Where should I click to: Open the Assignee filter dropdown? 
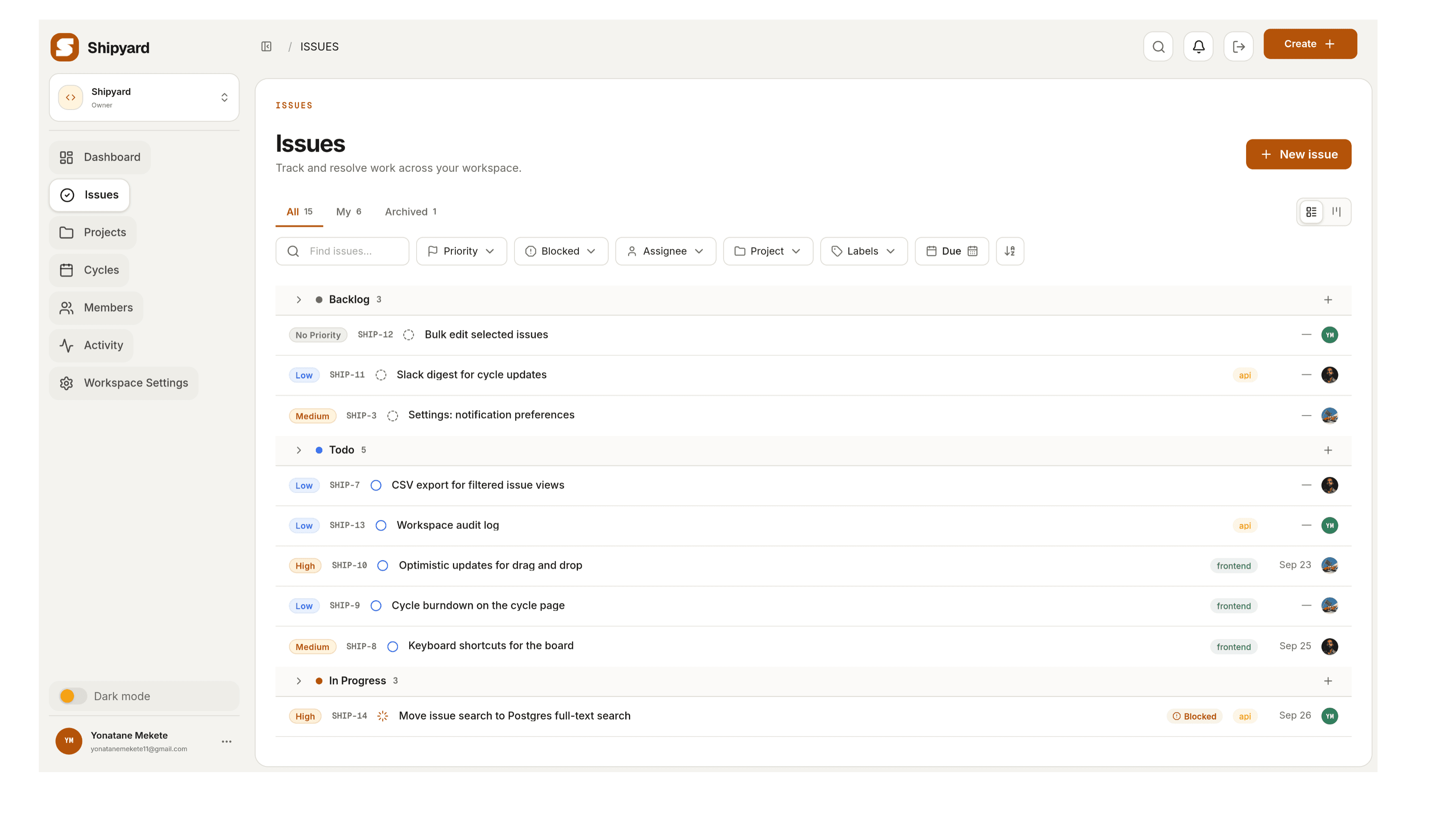click(665, 251)
